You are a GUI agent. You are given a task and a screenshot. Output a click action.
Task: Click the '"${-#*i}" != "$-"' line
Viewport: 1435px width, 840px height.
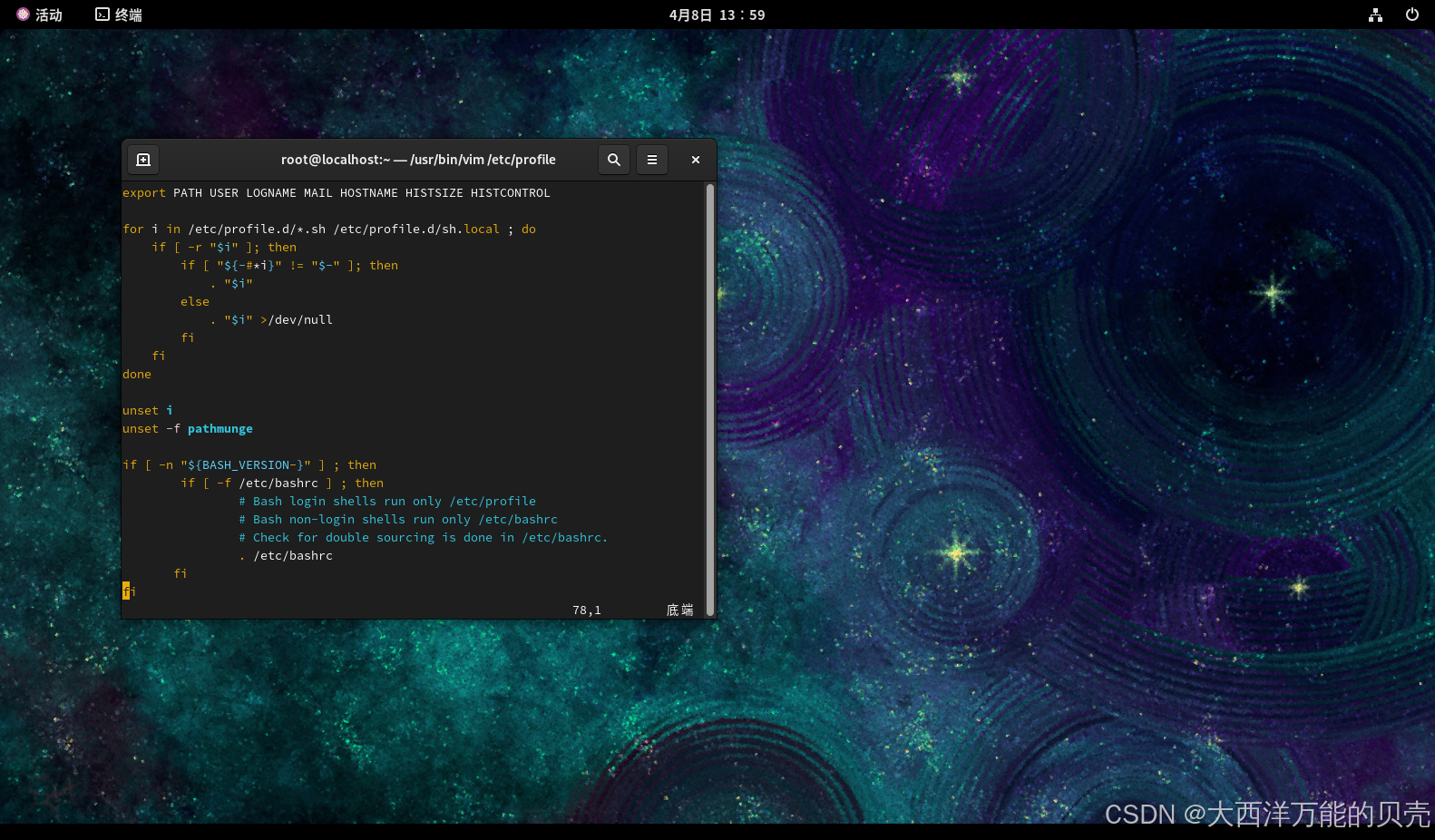289,266
